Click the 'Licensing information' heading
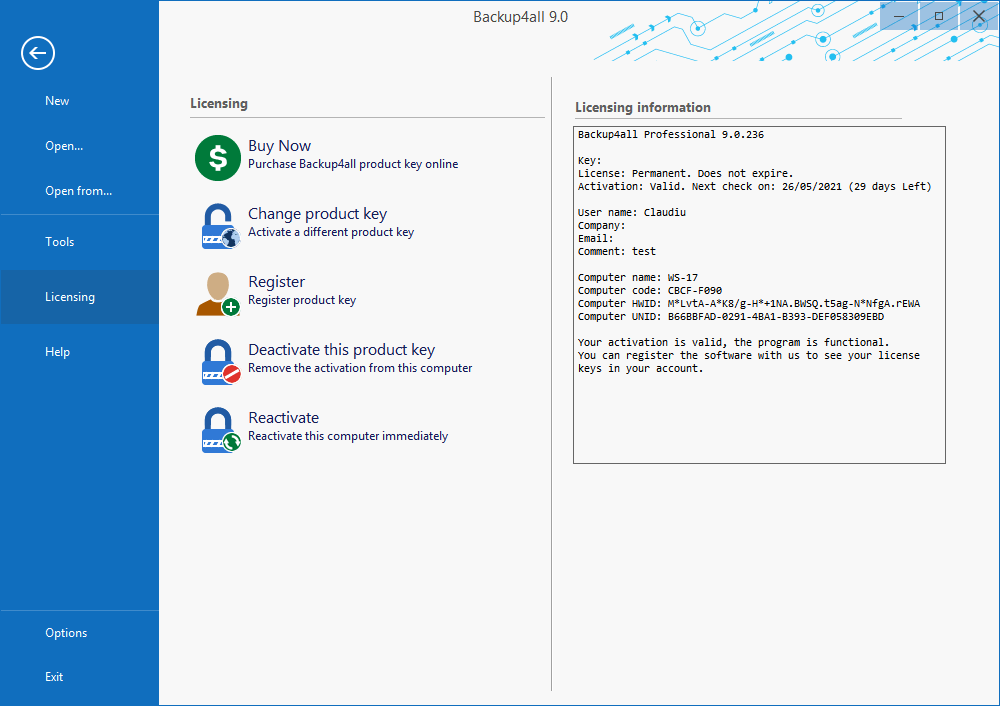Screen dimensions: 1000x706 tap(643, 108)
